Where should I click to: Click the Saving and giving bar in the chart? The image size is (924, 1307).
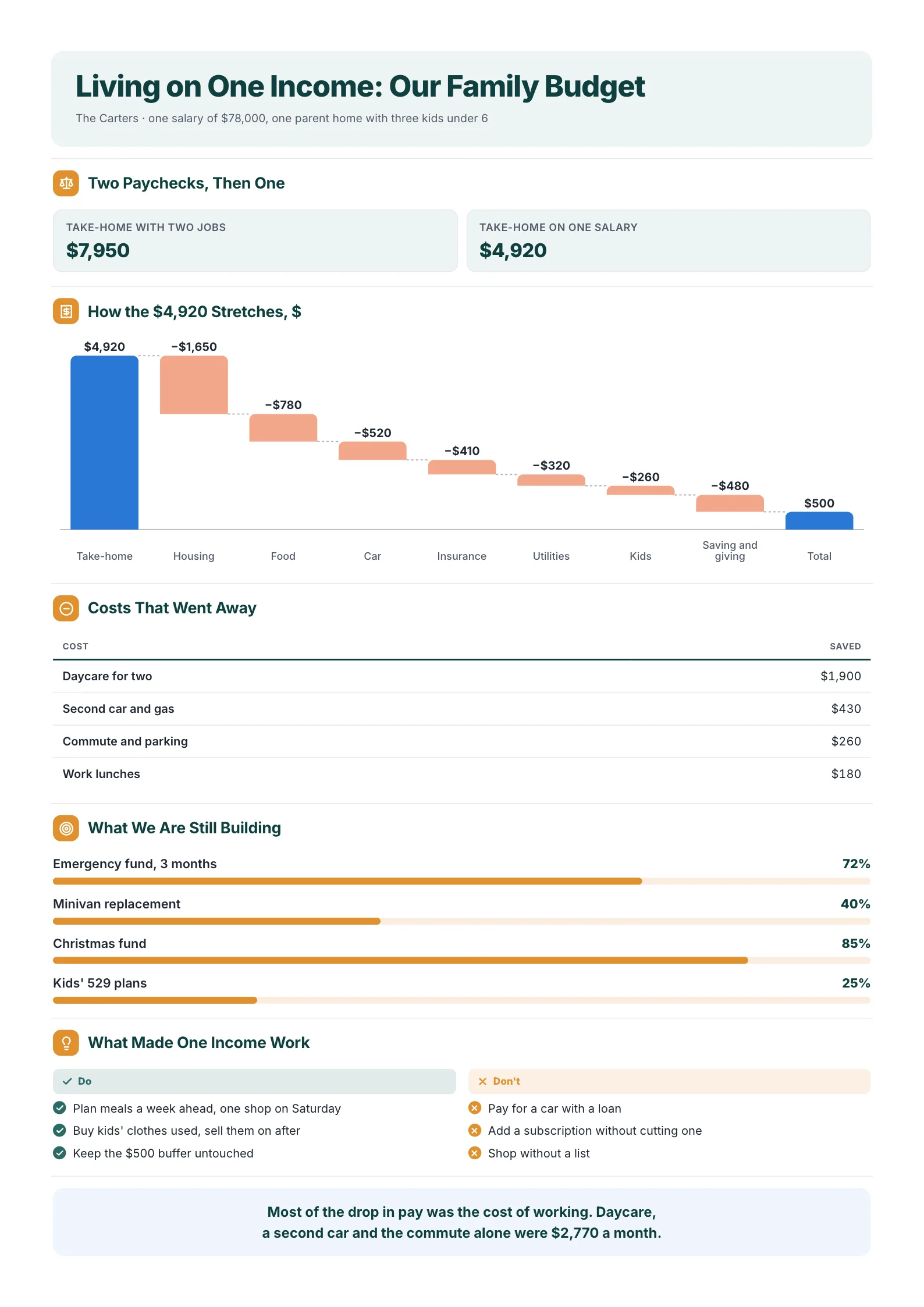point(730,503)
